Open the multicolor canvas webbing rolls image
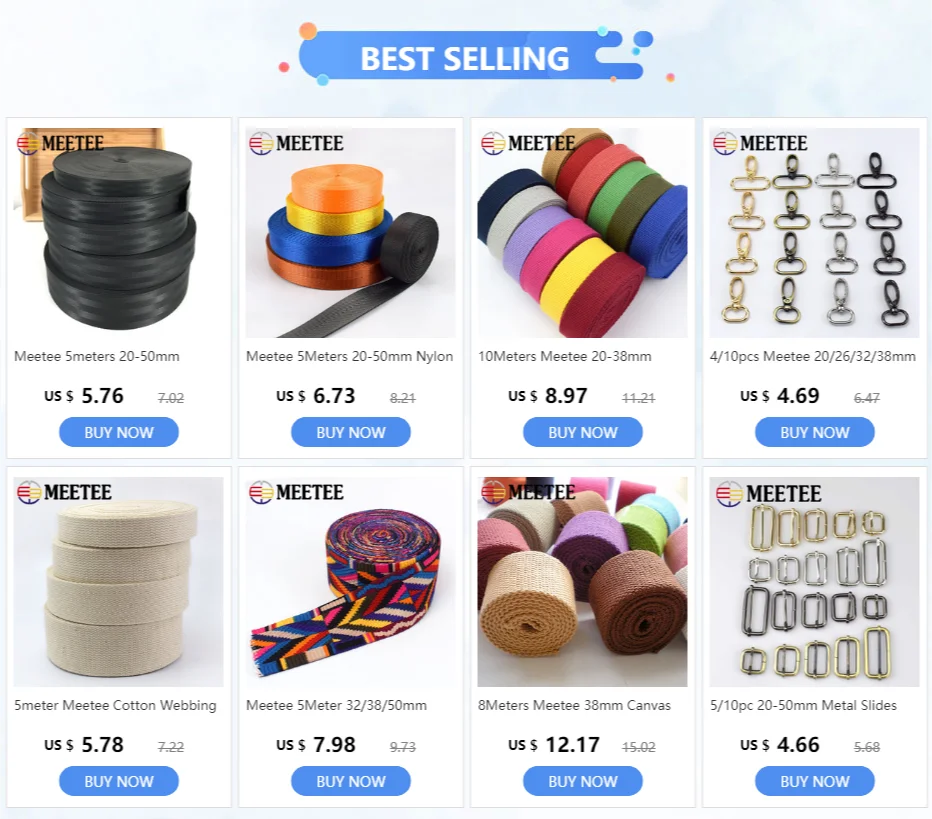Viewport: 932px width, 819px height. [x=582, y=232]
